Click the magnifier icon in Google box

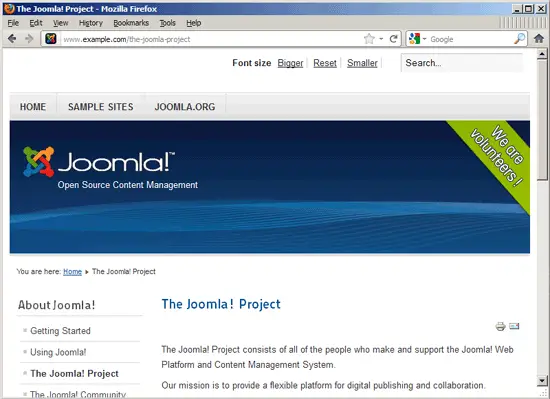(519, 39)
